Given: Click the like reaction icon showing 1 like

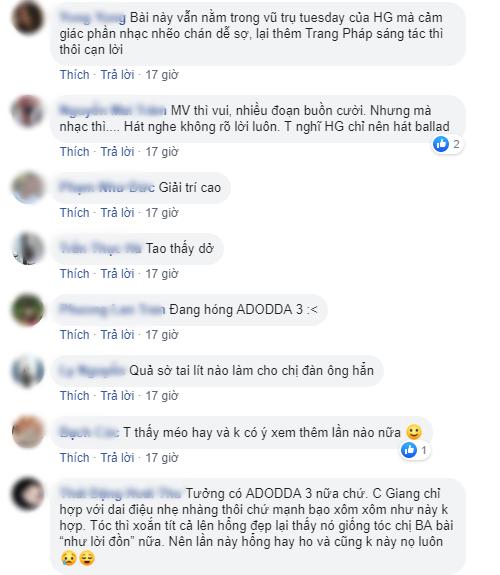Looking at the screenshot, I should [409, 450].
